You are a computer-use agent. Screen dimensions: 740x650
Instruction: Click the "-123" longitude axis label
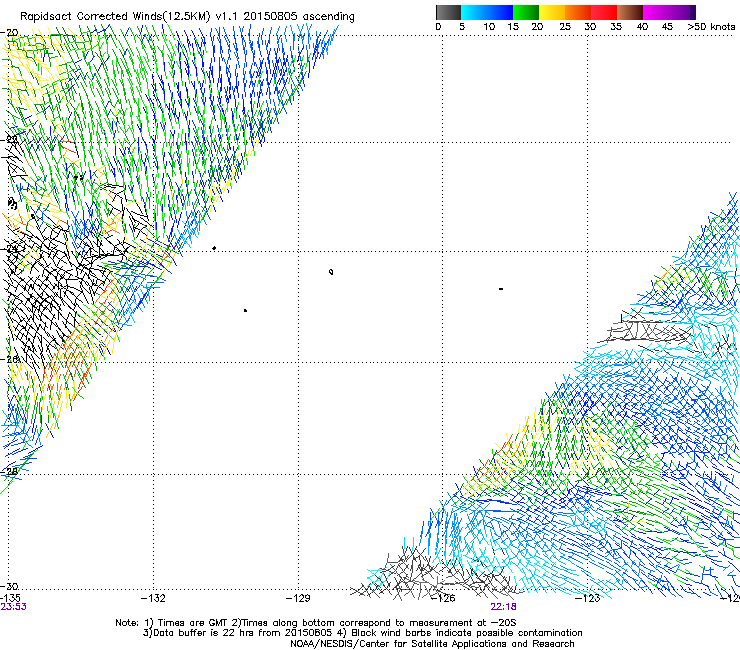pos(588,598)
